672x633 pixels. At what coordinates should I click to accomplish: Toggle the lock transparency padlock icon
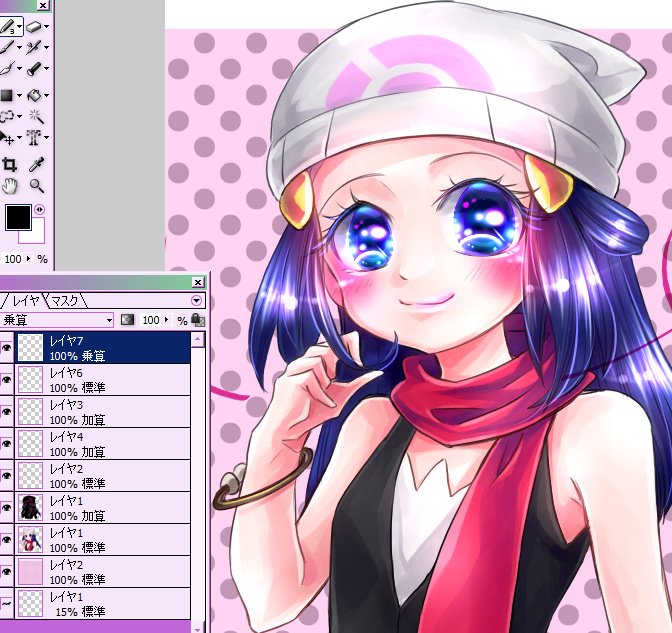pyautogui.click(x=198, y=320)
